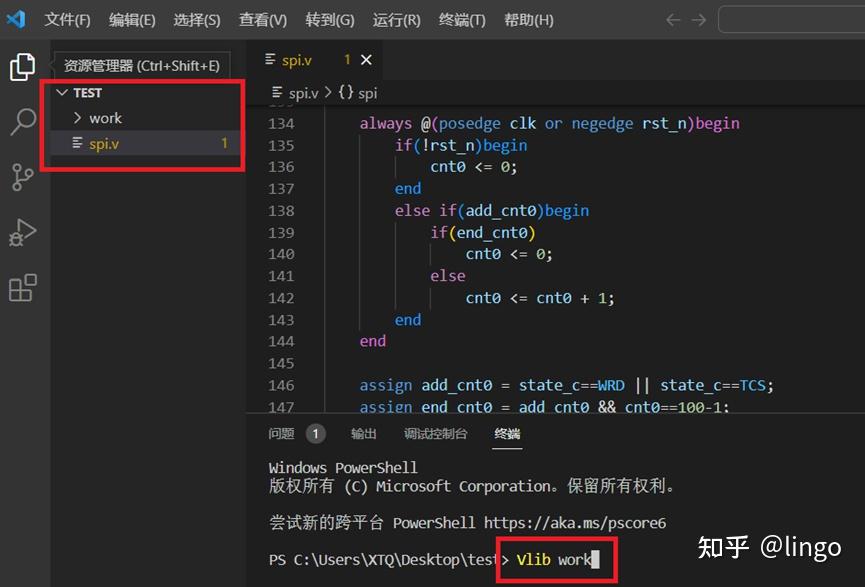Screen dimensions: 865x587
Task: Select the 问题 panel tab
Action: pos(280,433)
